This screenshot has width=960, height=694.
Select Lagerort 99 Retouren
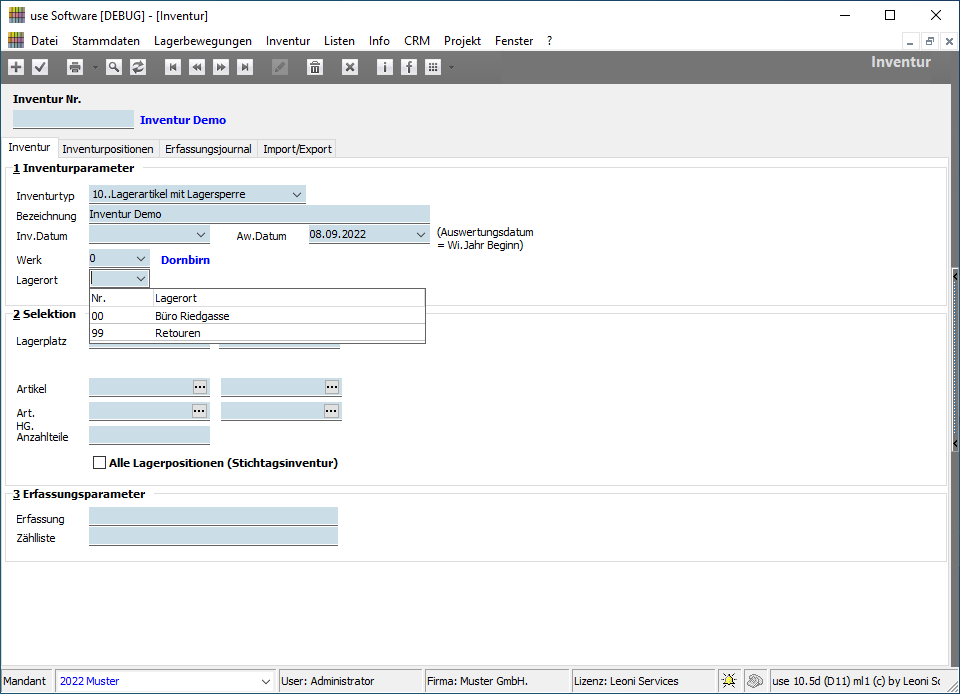point(257,333)
